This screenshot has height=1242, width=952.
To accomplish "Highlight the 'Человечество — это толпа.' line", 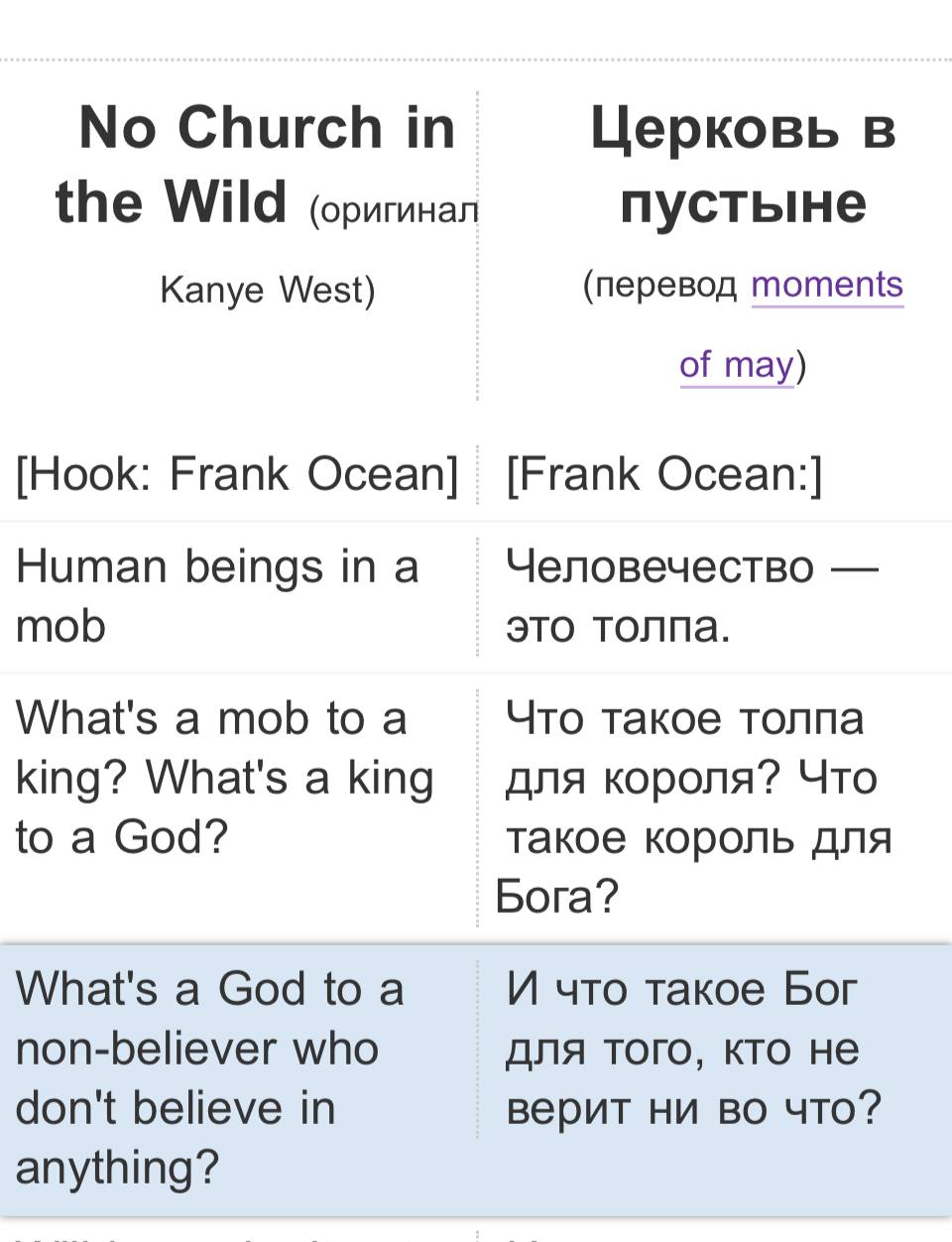I will 692,596.
